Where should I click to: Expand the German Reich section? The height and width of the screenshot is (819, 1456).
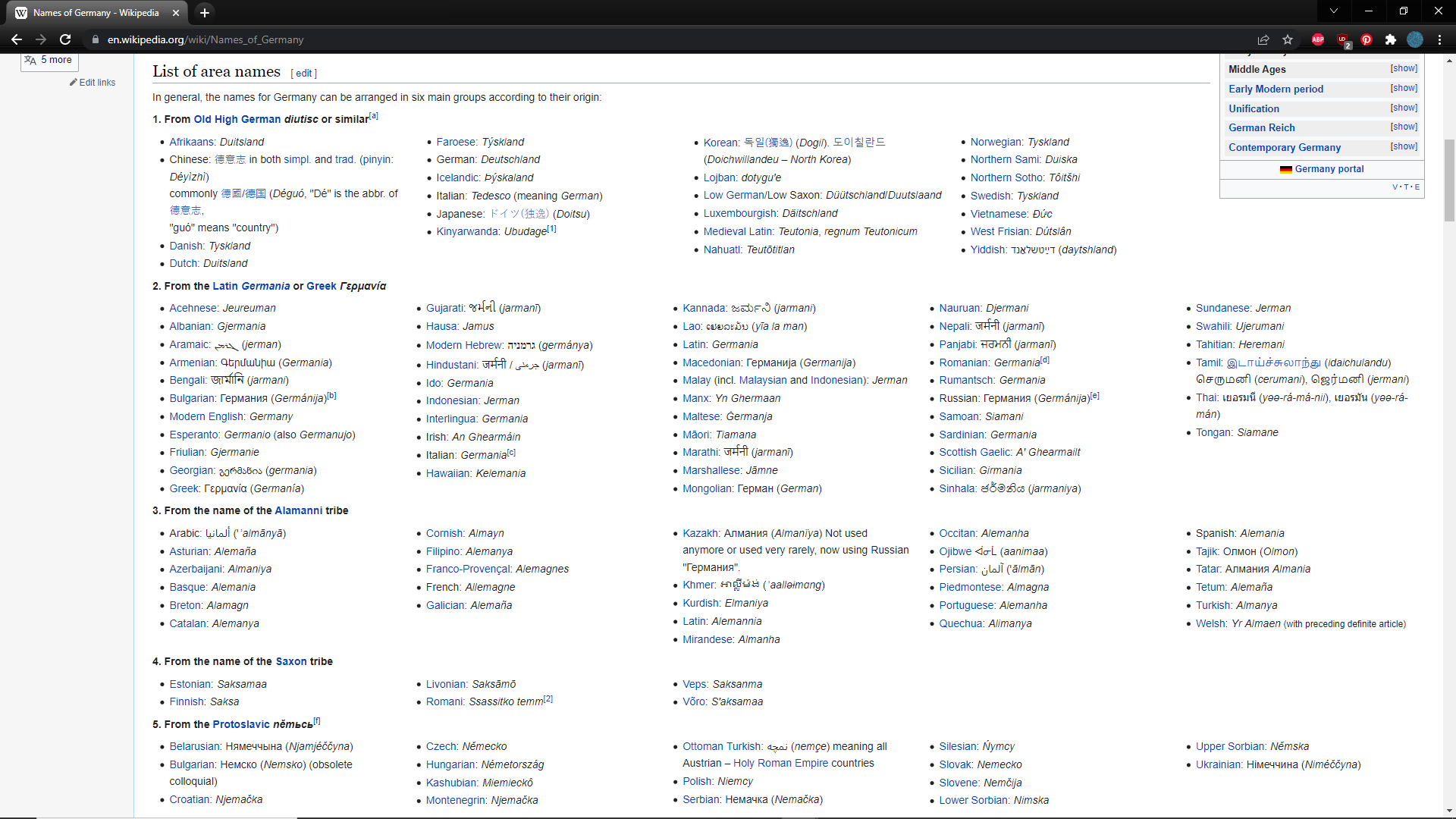point(1404,127)
